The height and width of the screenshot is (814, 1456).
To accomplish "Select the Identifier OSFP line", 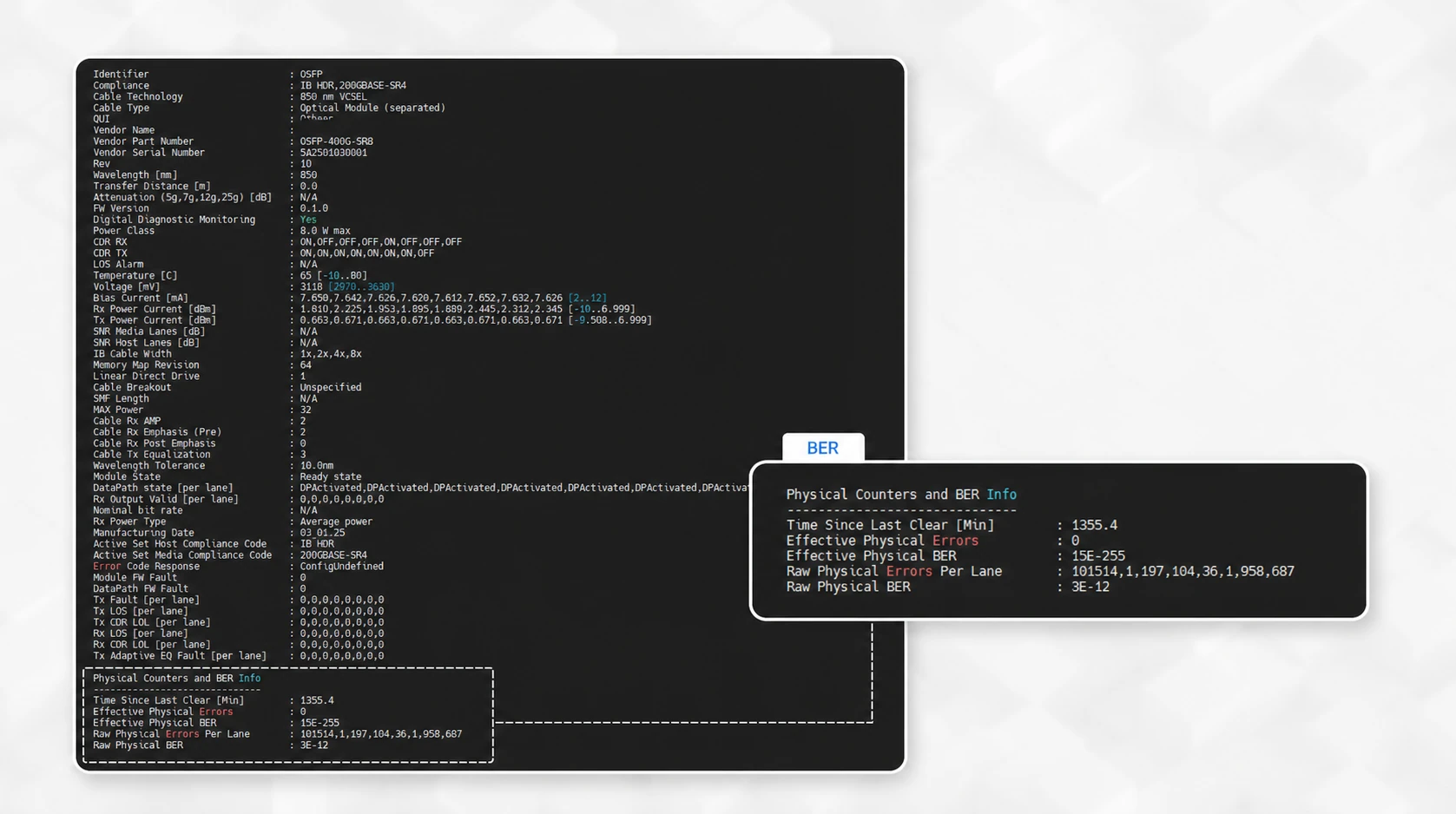I will [208, 74].
